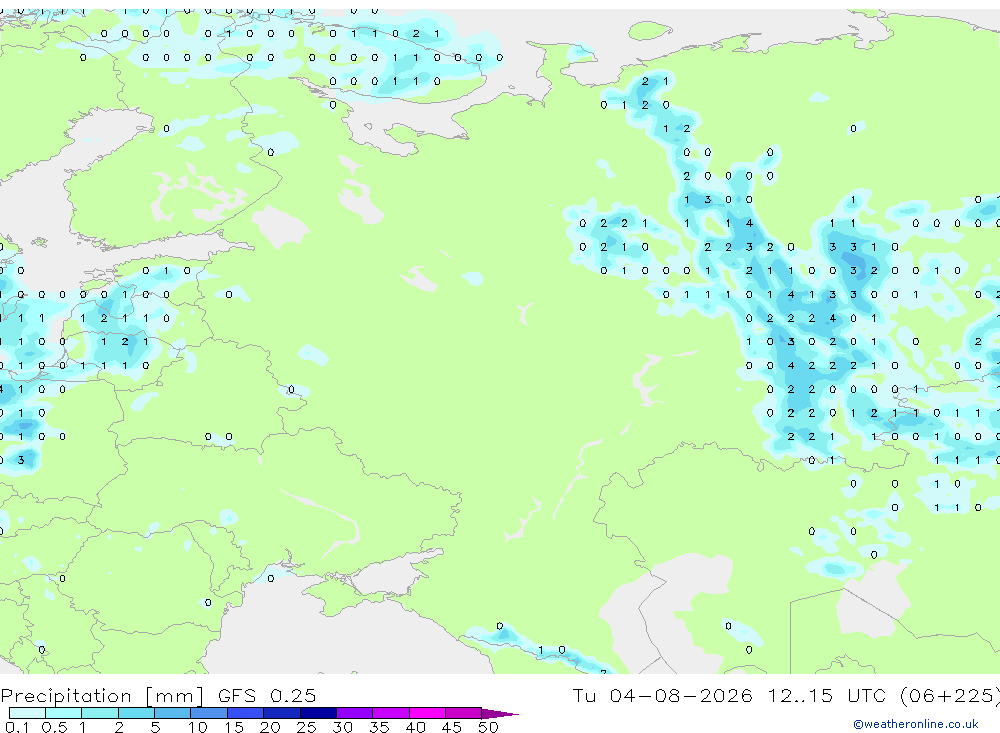Click the above-50 mm legend arrow tip
The image size is (1000, 733).
coord(501,714)
